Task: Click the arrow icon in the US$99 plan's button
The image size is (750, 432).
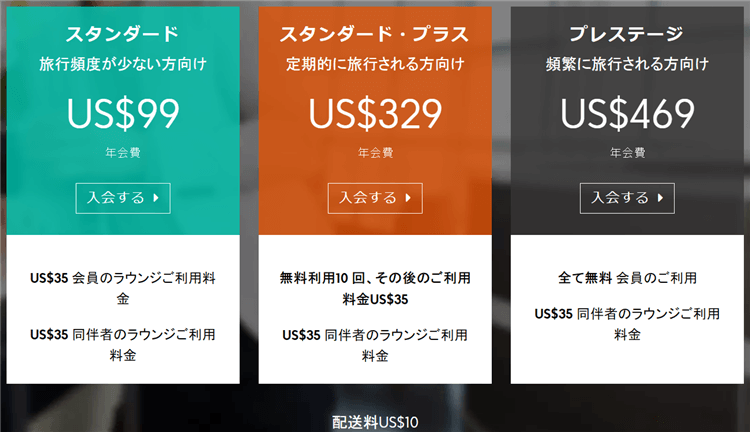Action: click(x=156, y=198)
